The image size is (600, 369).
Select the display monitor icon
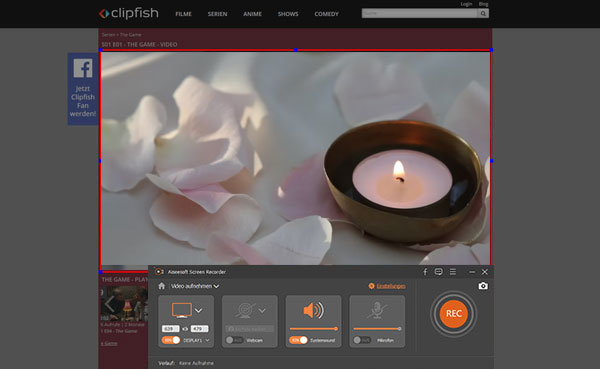point(182,310)
